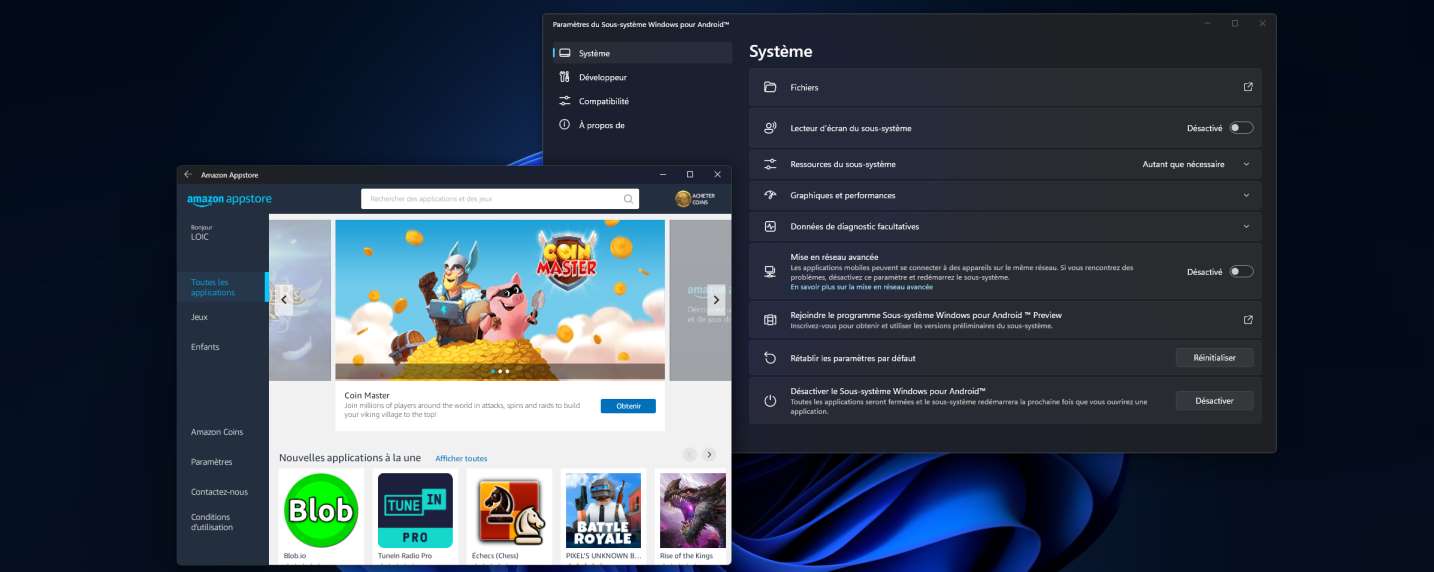Click the Blob.io app icon
The width and height of the screenshot is (1434, 572).
(321, 510)
